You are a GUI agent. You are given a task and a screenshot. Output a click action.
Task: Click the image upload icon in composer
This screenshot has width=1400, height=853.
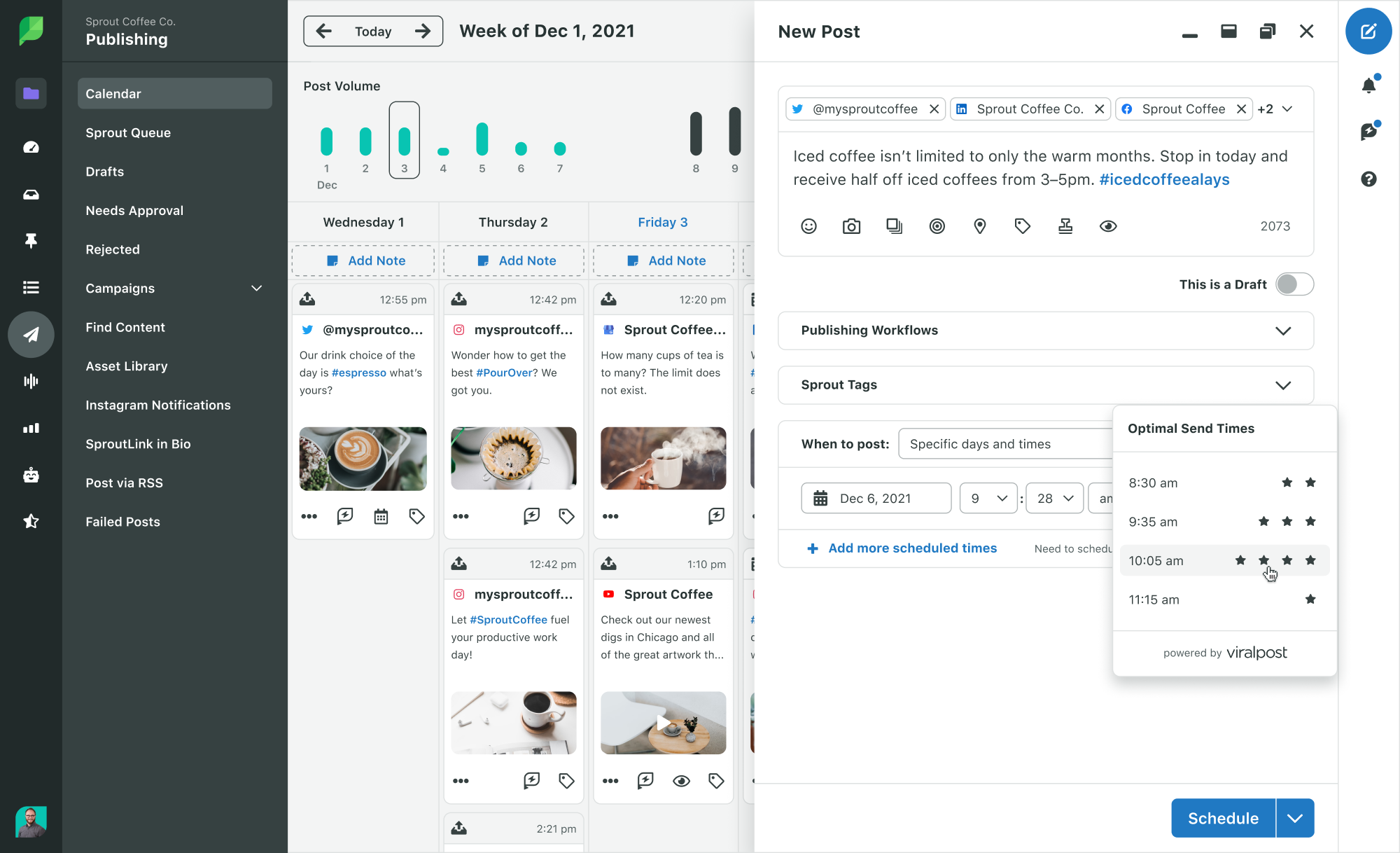[850, 226]
